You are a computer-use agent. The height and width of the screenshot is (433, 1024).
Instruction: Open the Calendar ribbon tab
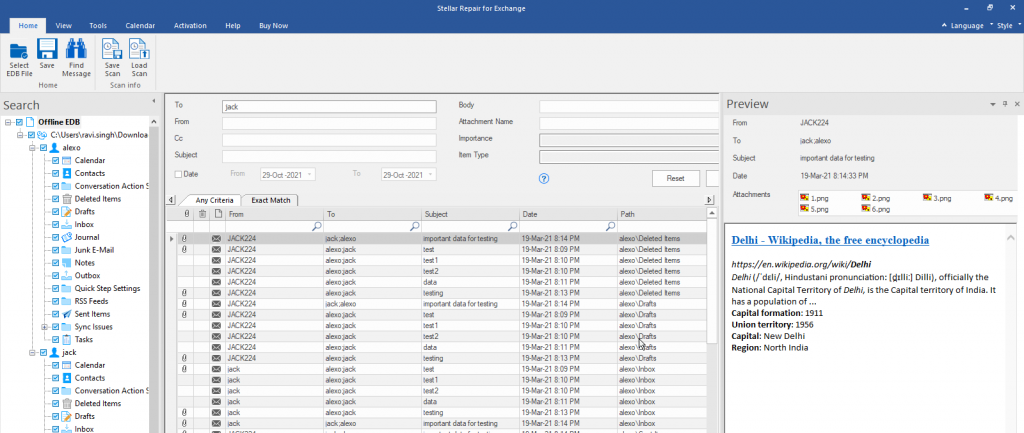pos(140,25)
